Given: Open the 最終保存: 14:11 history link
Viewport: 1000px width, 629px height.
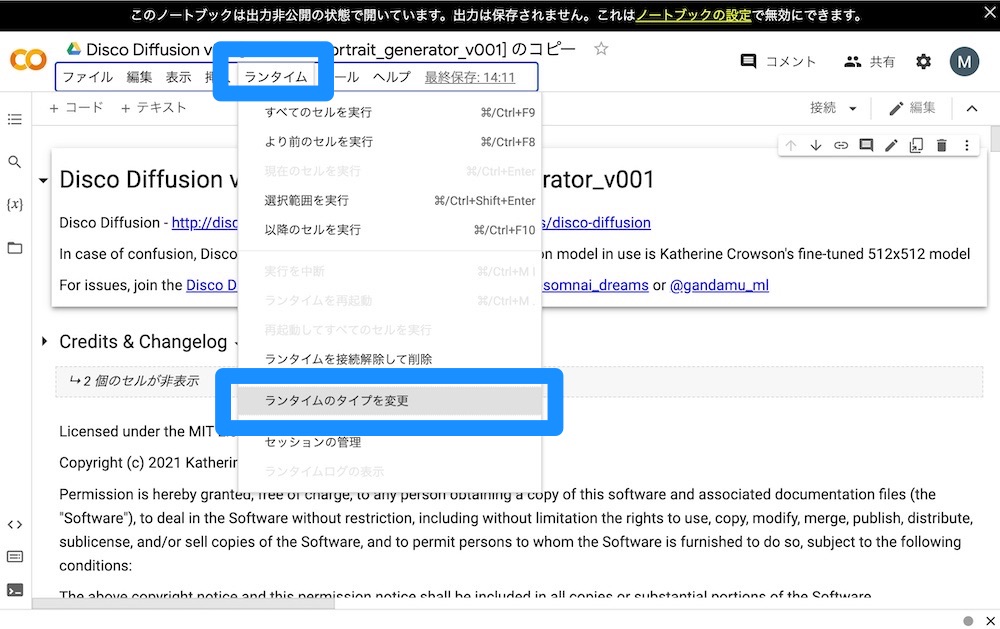Looking at the screenshot, I should [470, 77].
